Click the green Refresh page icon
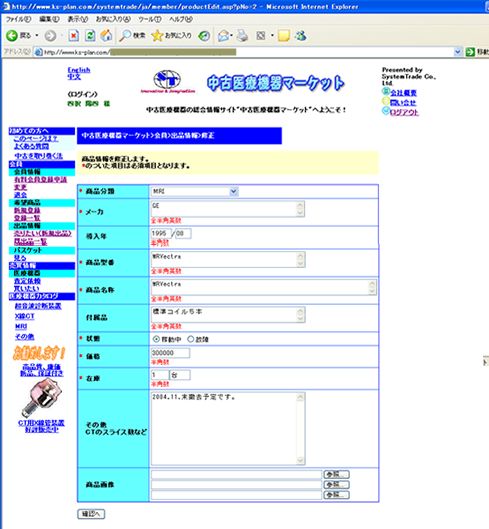 (90, 35)
